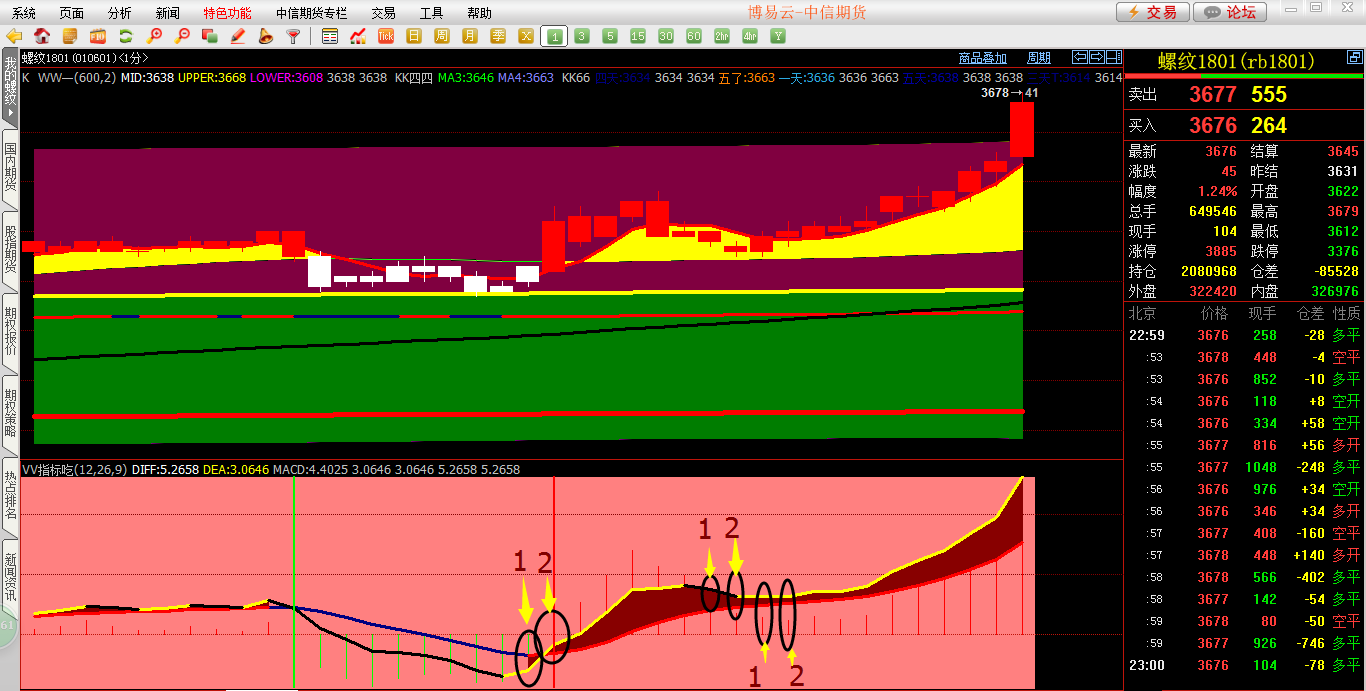Go to the home page icon
1366x691 pixels.
(x=42, y=37)
